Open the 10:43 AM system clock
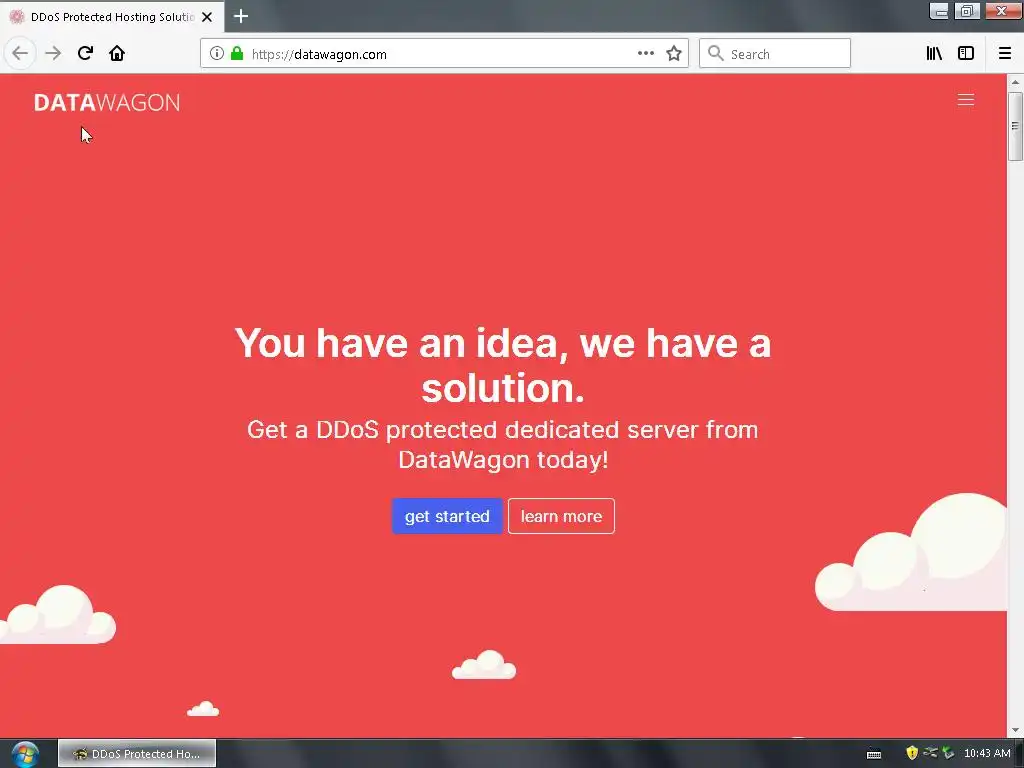The image size is (1024, 768). point(987,753)
